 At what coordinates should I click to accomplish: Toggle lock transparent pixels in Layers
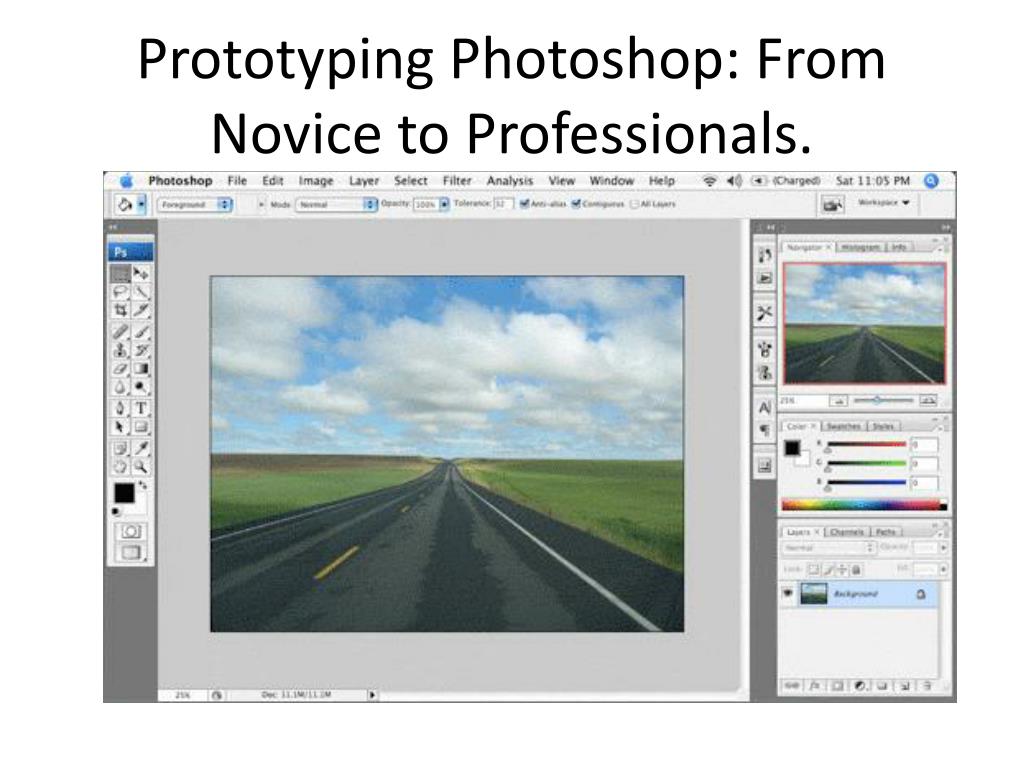(x=813, y=569)
